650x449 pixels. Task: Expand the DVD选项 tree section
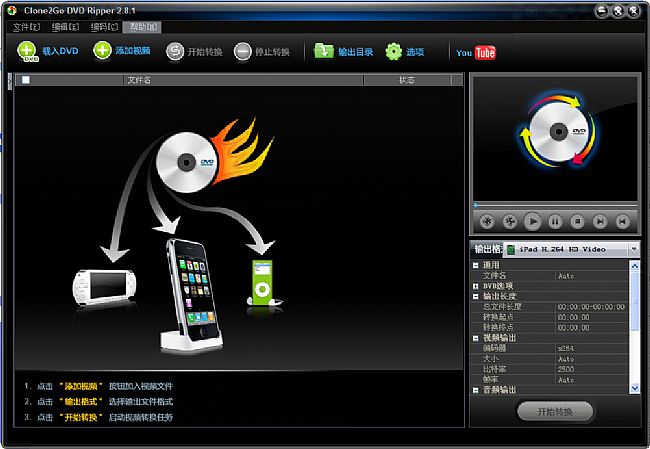[476, 284]
